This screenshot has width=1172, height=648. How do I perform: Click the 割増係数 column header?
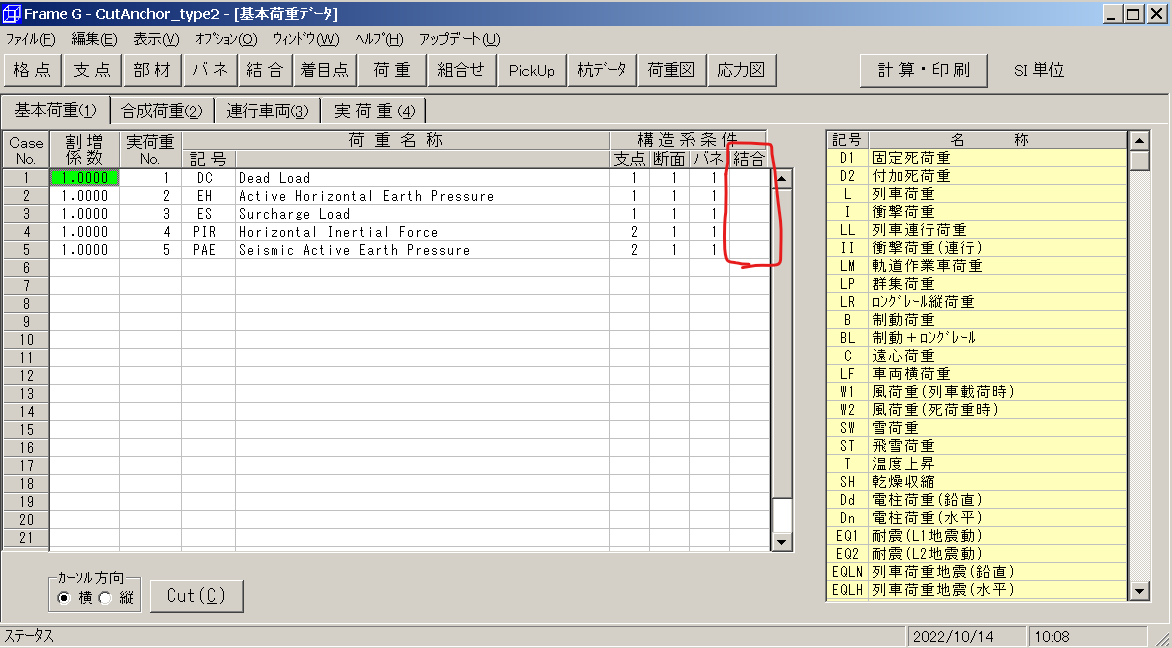[x=84, y=149]
